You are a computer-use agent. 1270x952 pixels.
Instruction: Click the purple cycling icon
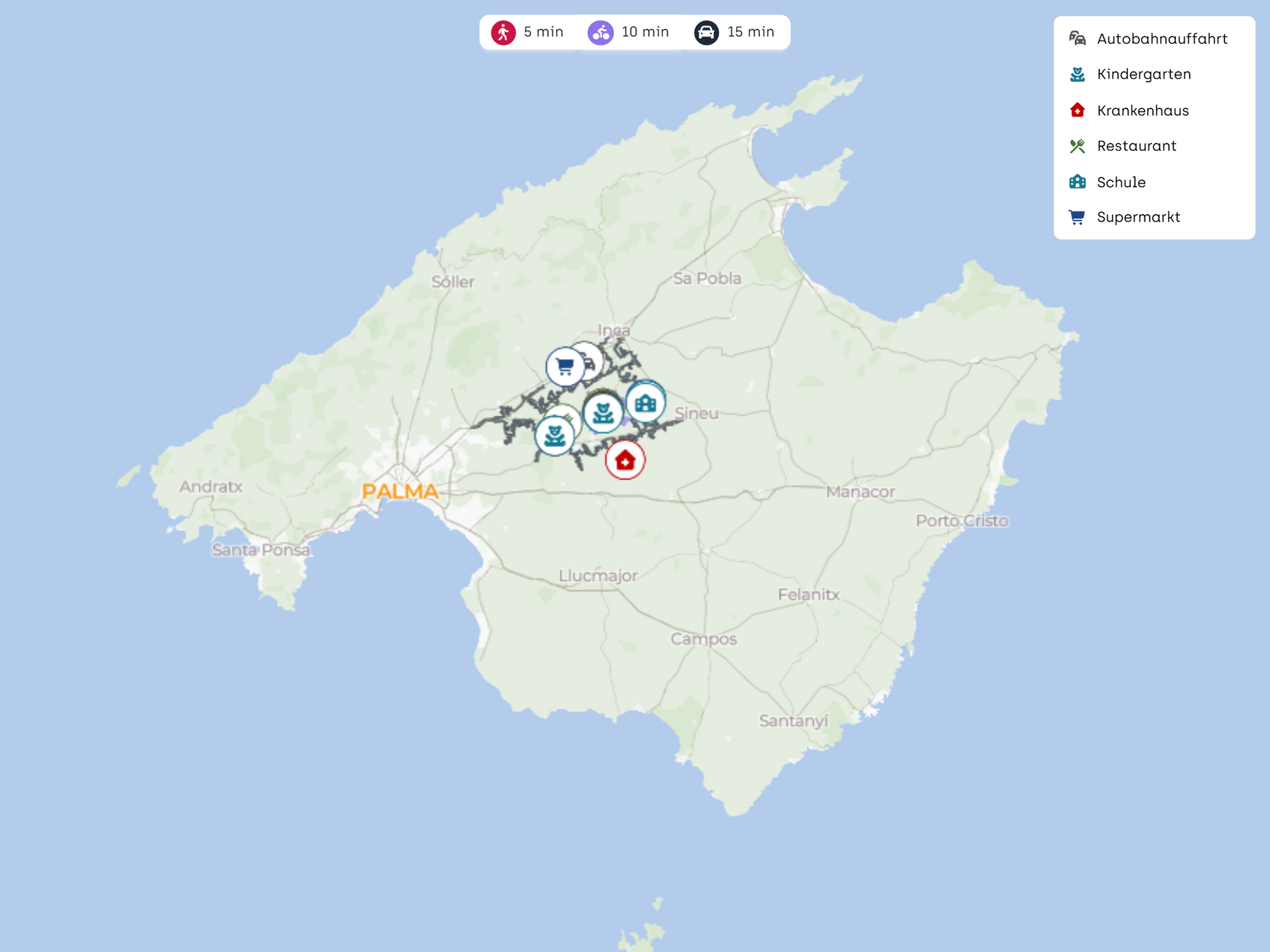pos(601,32)
